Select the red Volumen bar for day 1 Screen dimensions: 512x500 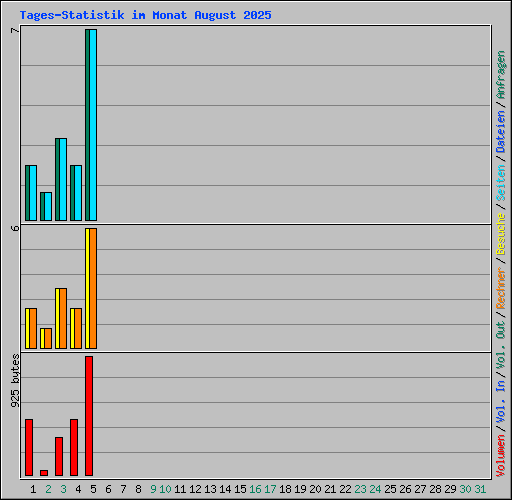click(29, 447)
